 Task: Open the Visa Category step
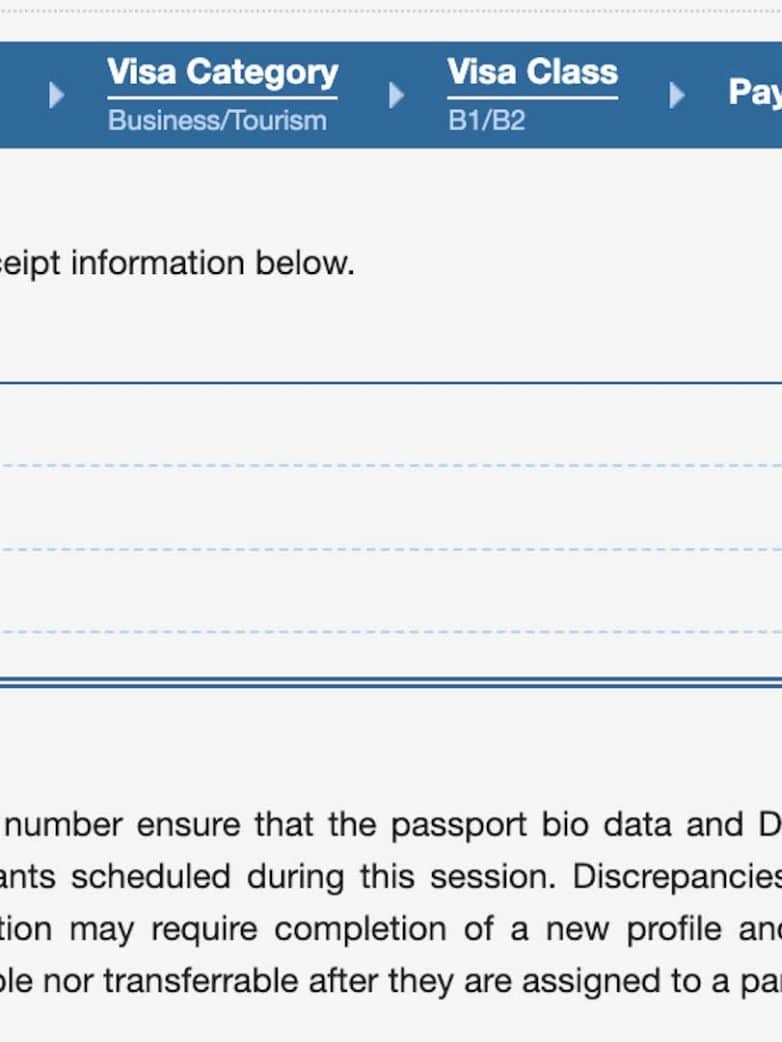(222, 73)
